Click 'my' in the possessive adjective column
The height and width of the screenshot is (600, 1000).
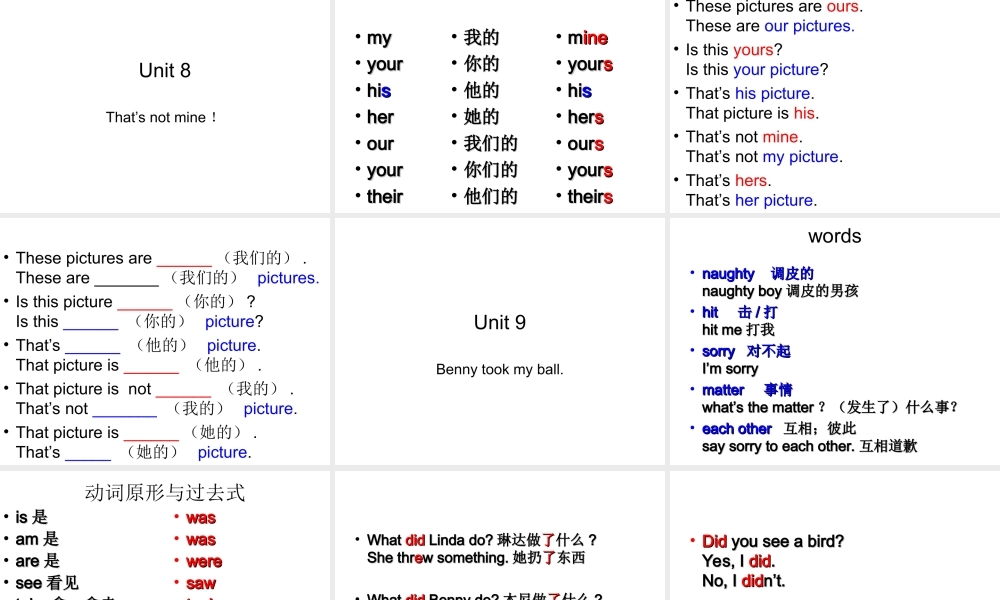coord(379,38)
